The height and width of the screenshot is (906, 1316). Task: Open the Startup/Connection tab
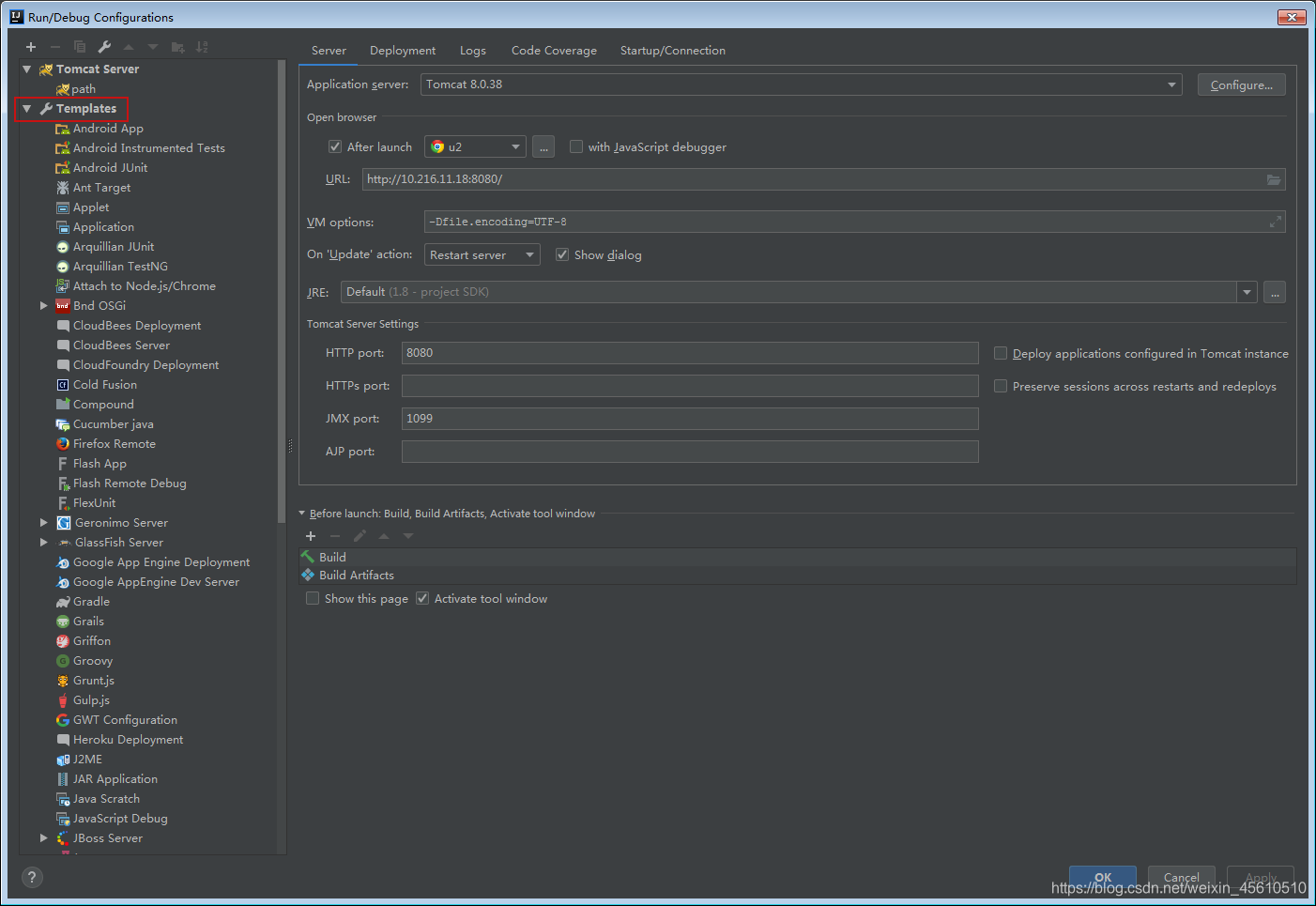pos(673,51)
